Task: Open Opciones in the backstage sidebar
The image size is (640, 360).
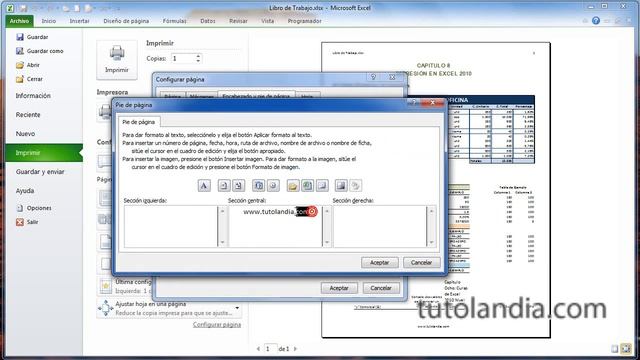Action: tap(34, 208)
